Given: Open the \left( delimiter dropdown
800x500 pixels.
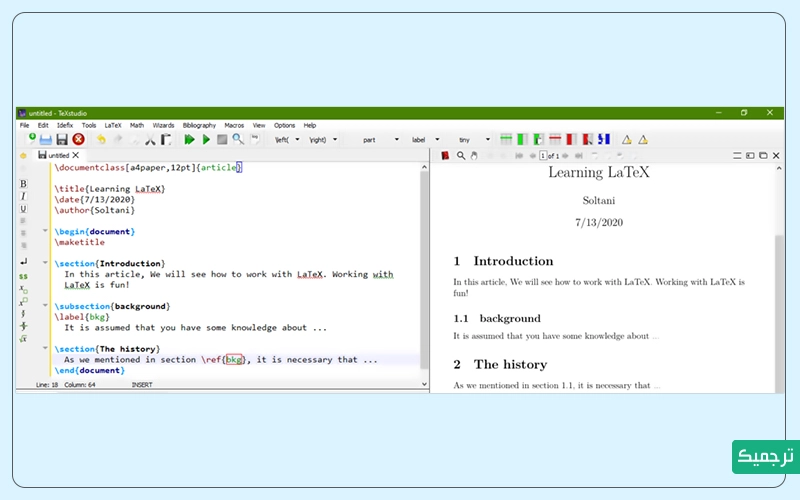Looking at the screenshot, I should [297, 140].
